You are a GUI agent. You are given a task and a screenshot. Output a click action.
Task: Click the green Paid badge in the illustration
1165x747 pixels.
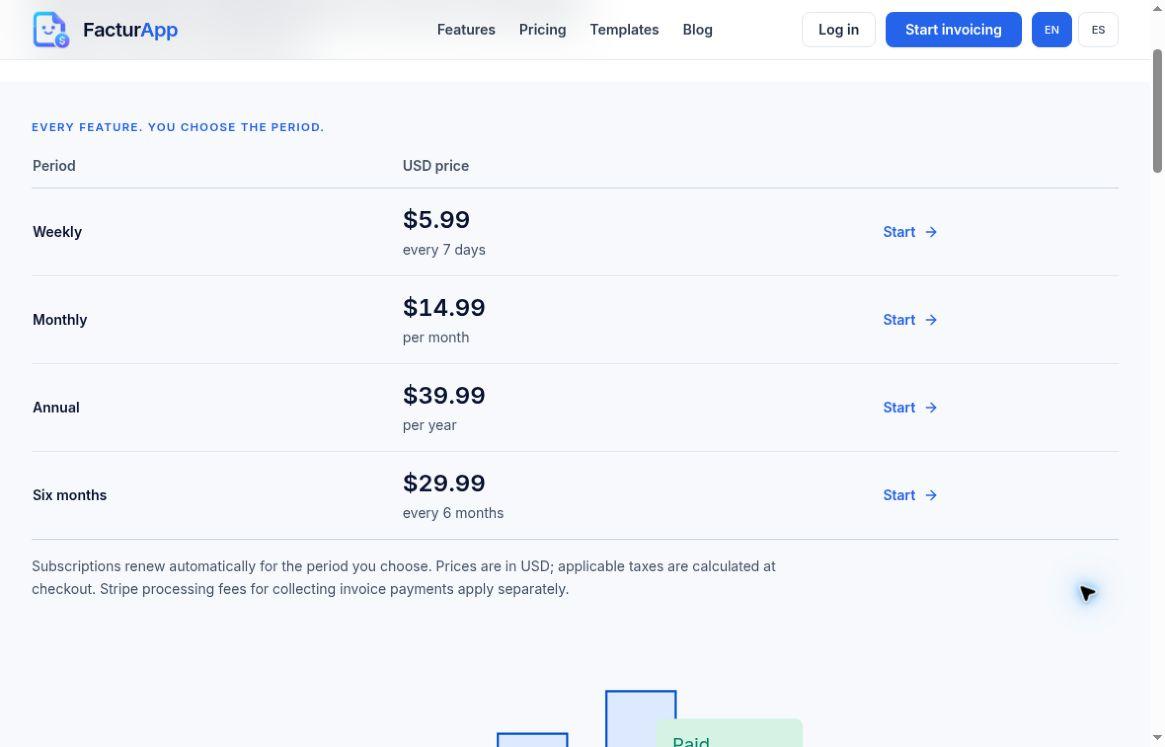pos(729,733)
